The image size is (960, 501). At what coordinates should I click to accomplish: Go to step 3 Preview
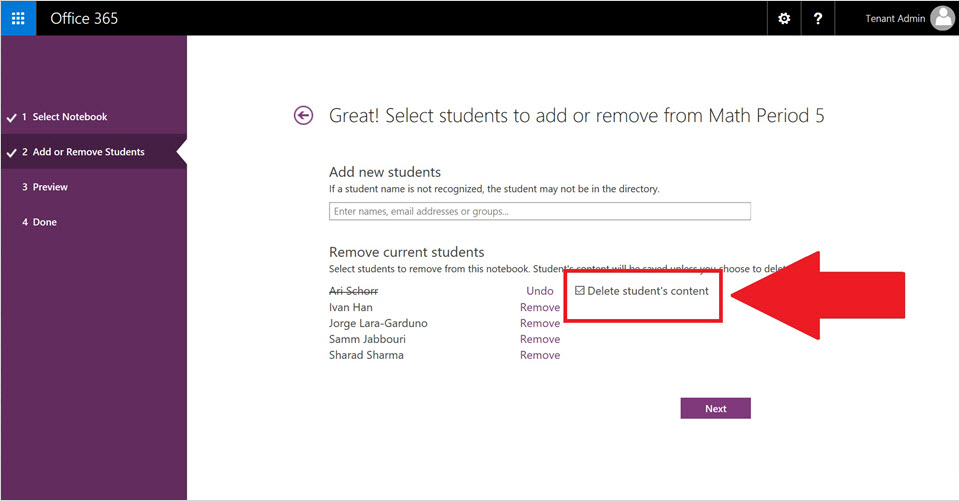[50, 187]
